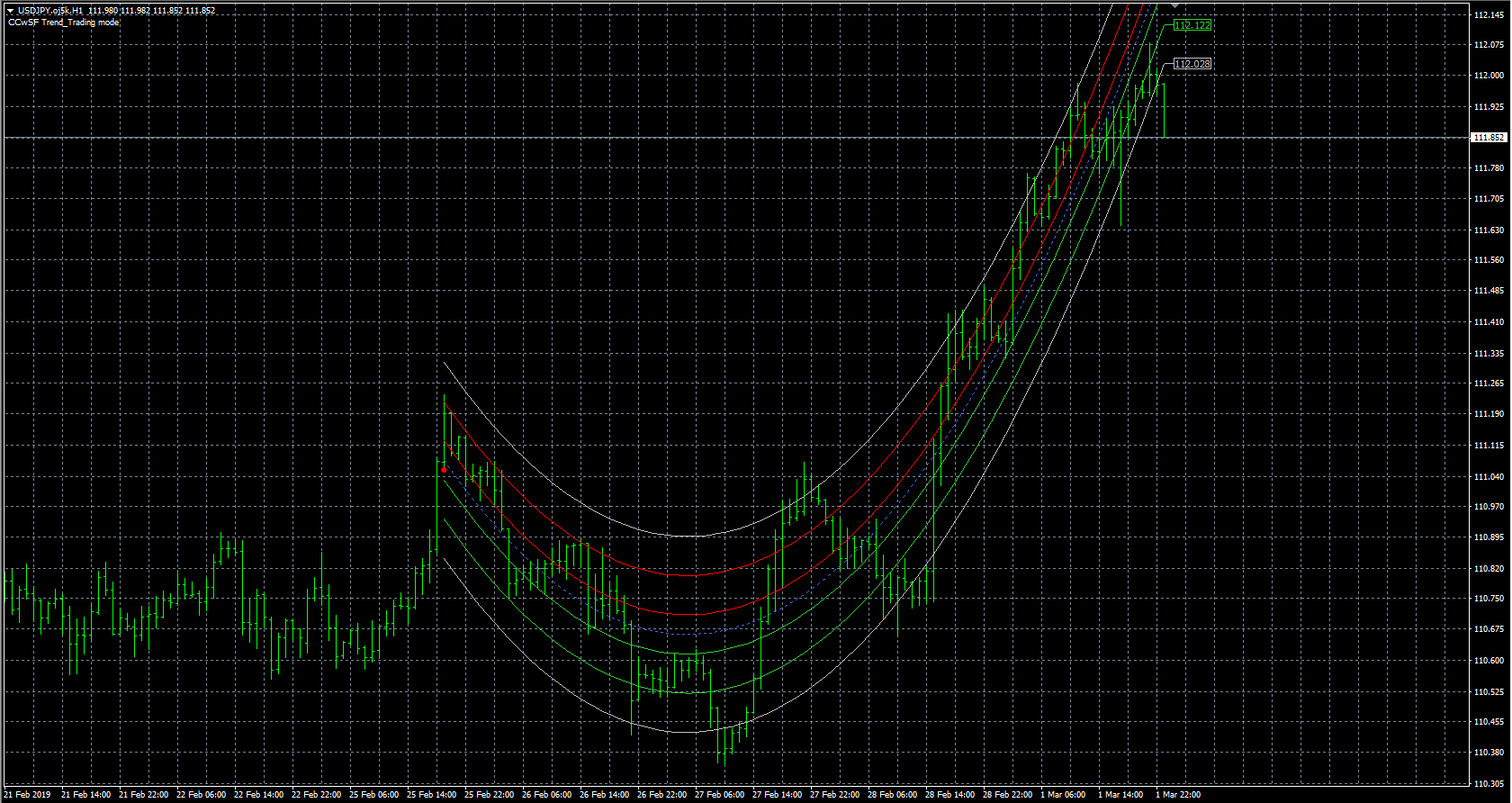Click the CCwSF Trend_Trading mode indicator label
The image size is (1512, 803).
pyautogui.click(x=63, y=23)
